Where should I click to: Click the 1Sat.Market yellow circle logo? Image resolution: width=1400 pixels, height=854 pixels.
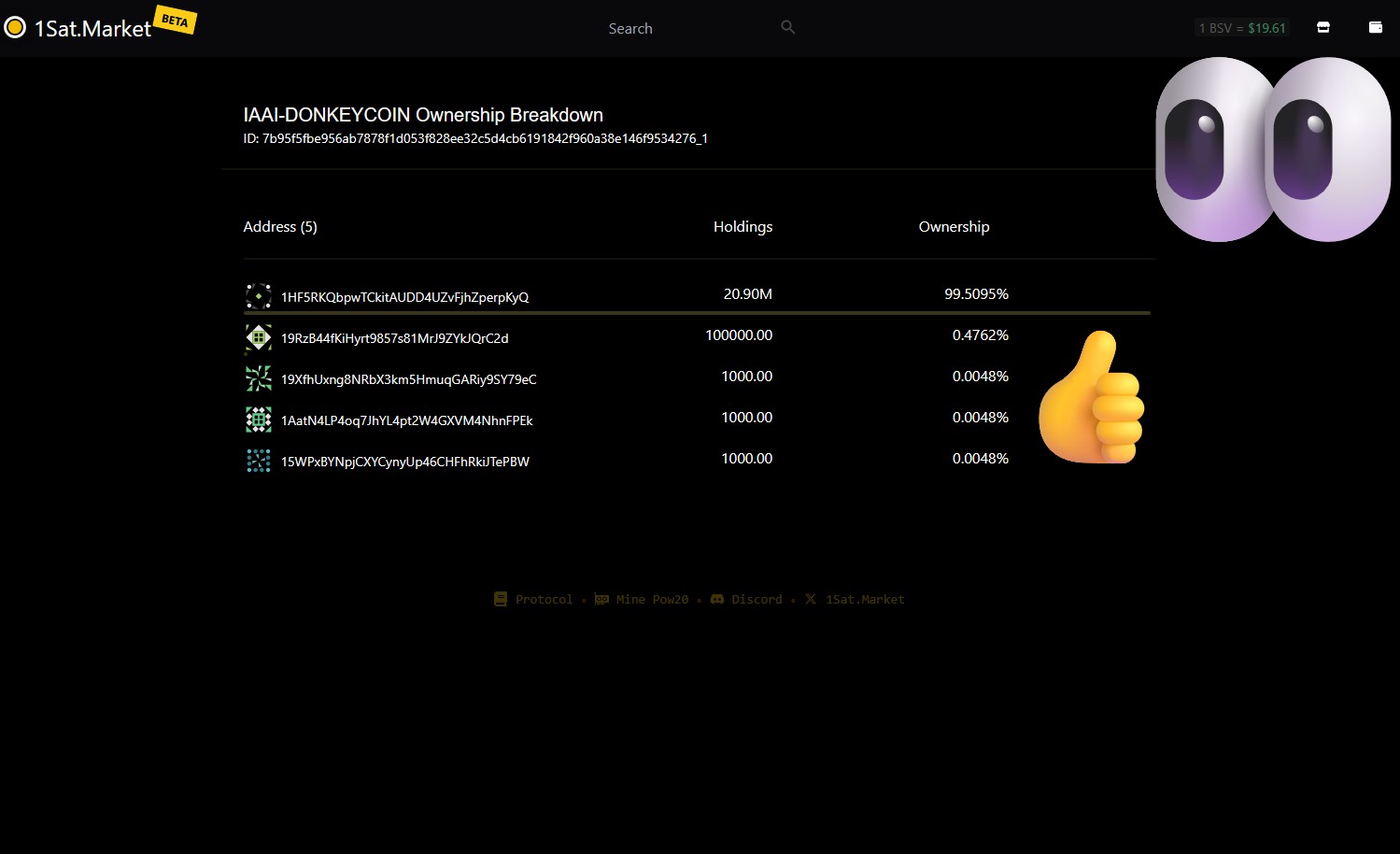15,28
